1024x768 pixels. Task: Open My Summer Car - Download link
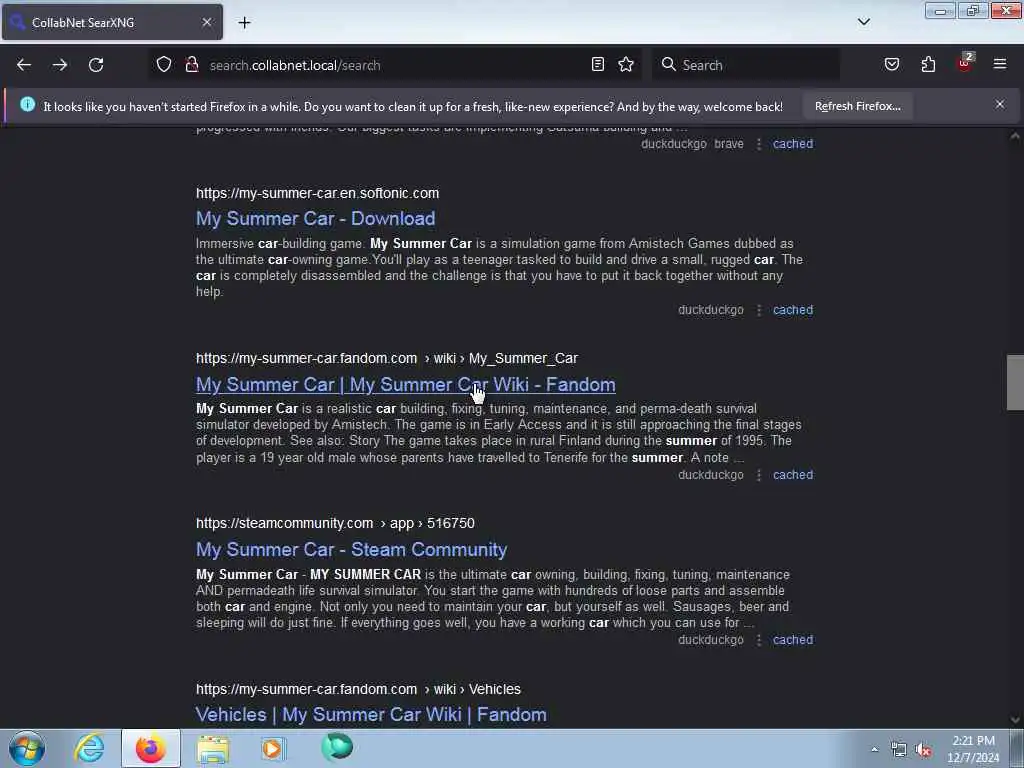pos(315,218)
